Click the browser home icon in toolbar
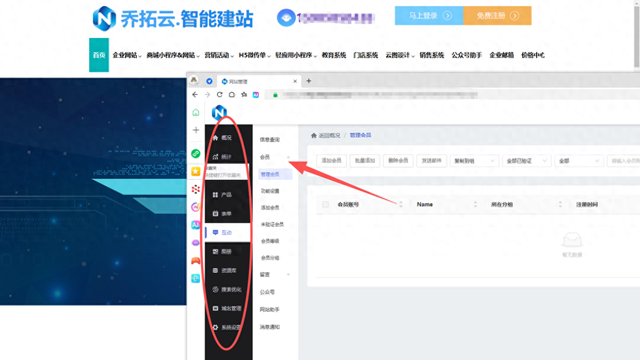640x360 pixels. click(x=232, y=95)
